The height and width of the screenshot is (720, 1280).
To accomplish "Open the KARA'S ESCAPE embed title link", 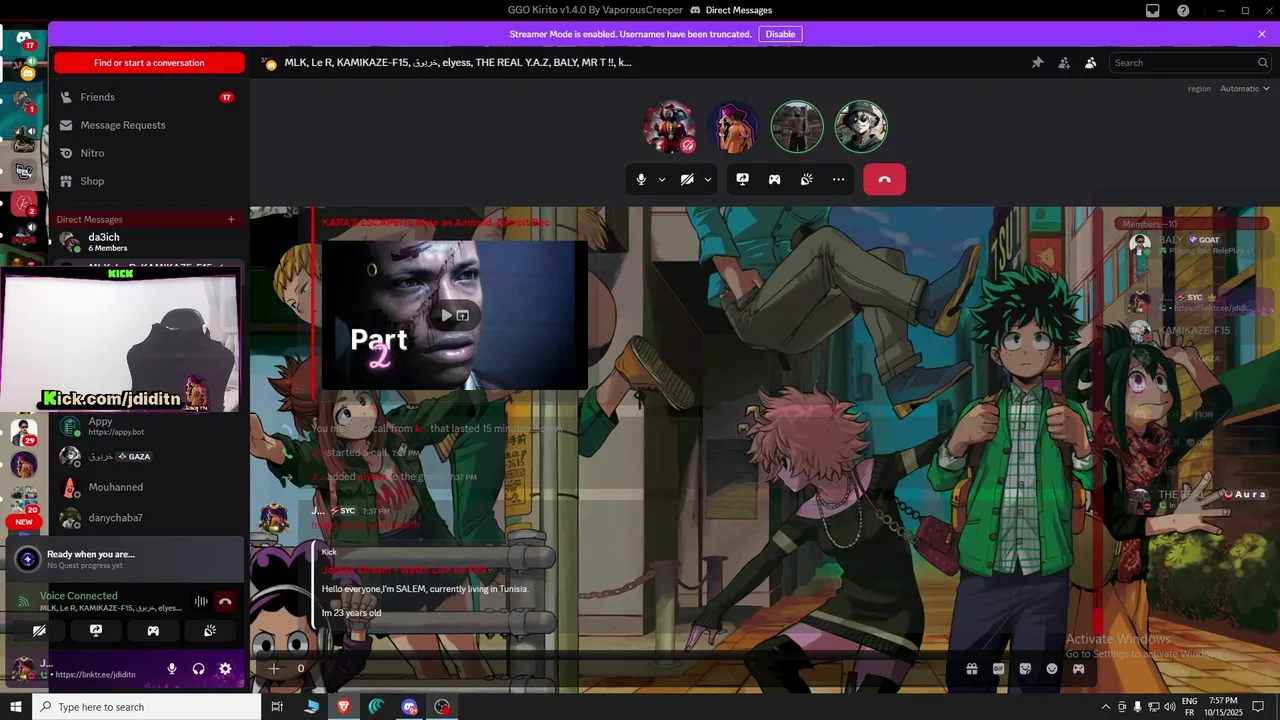I will [x=436, y=222].
